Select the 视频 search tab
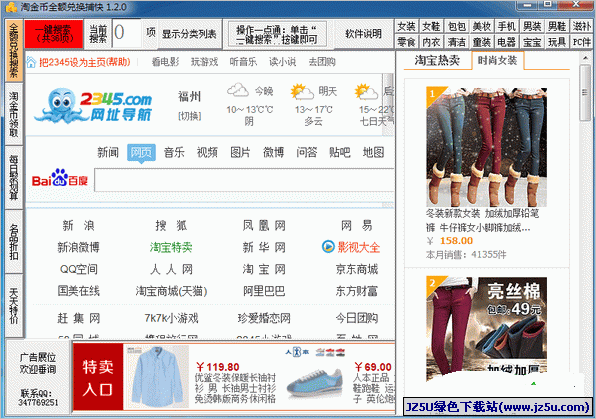The width and height of the screenshot is (596, 419). tap(207, 152)
